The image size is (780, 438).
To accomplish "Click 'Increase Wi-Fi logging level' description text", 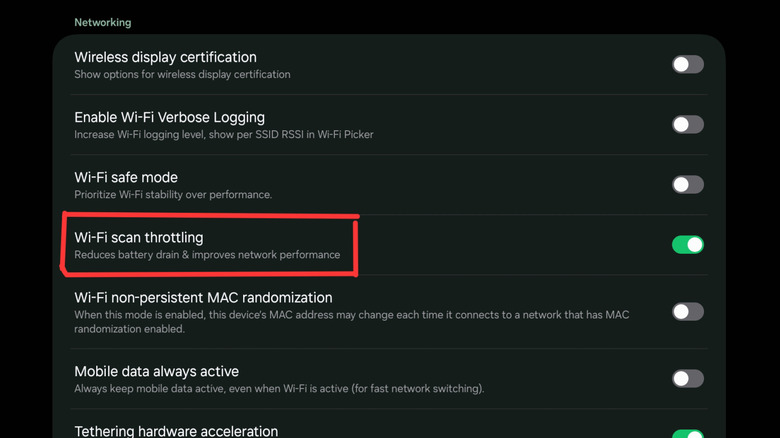I will tap(223, 135).
